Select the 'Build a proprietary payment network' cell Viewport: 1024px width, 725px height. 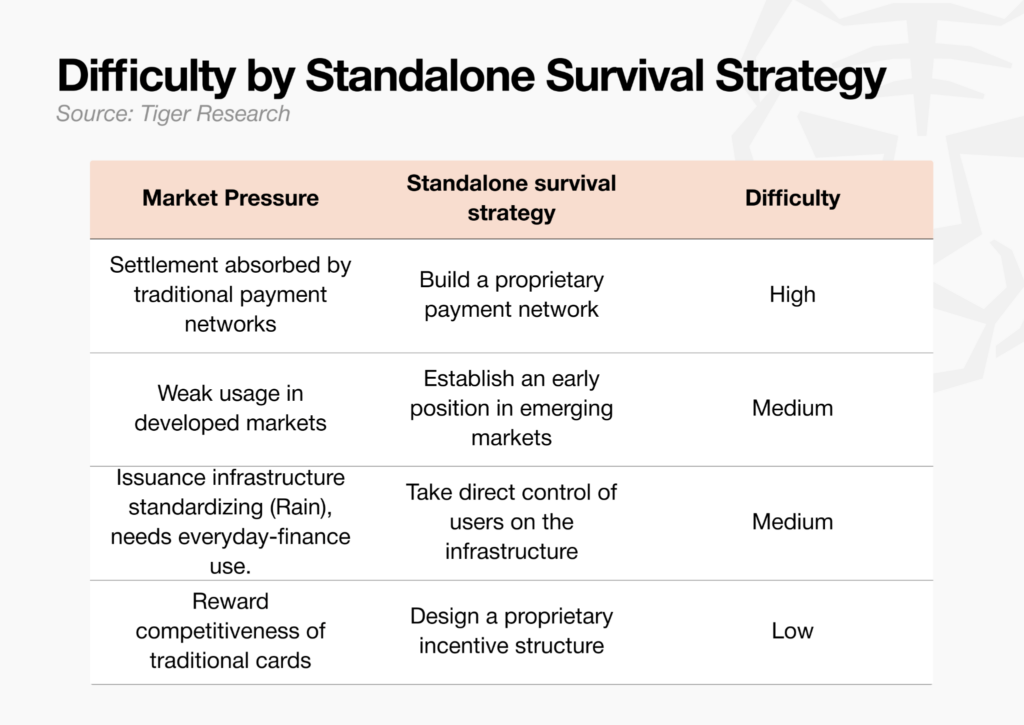click(511, 295)
